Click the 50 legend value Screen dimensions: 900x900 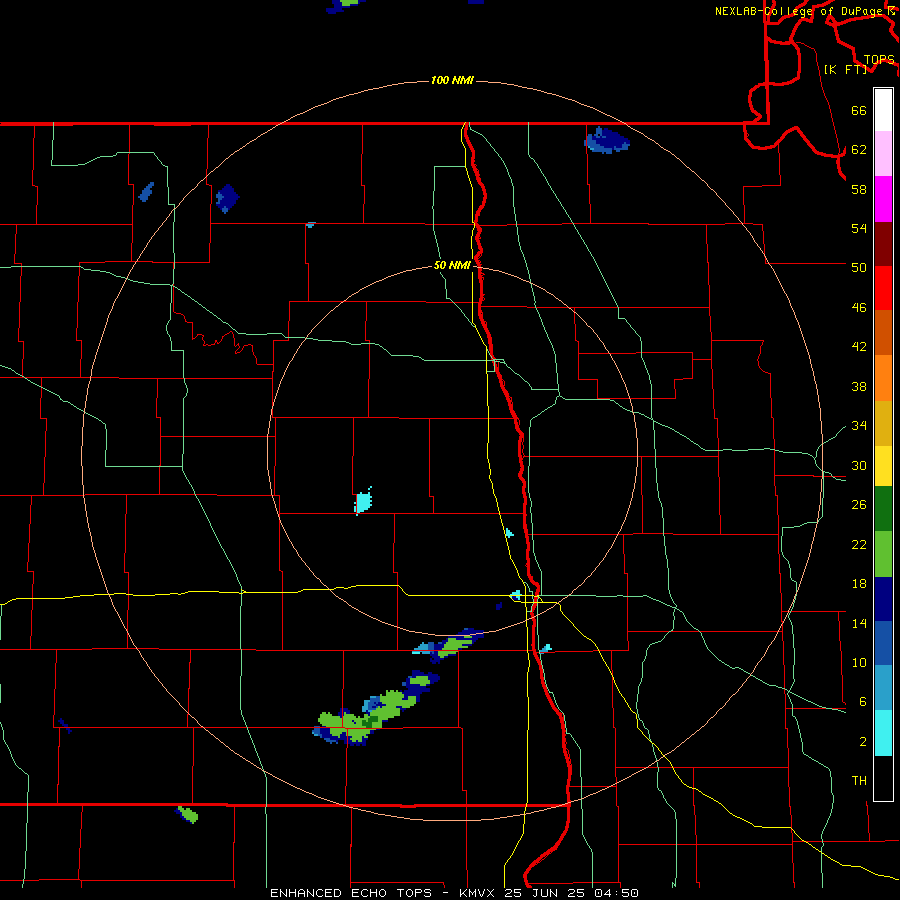(x=859, y=267)
